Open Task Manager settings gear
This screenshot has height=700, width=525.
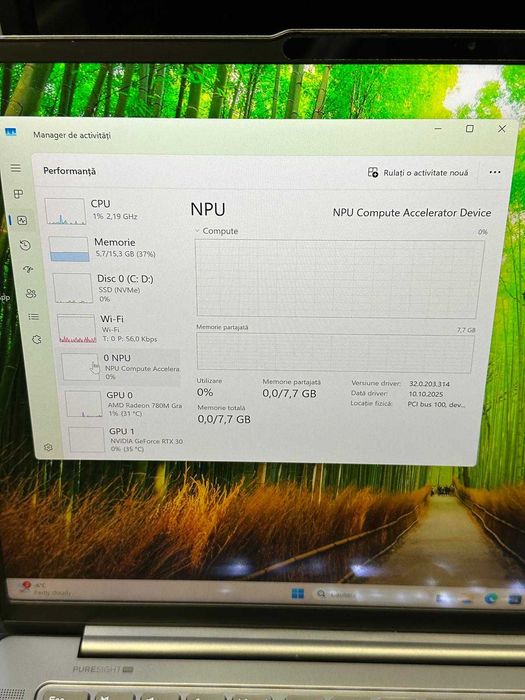48,447
